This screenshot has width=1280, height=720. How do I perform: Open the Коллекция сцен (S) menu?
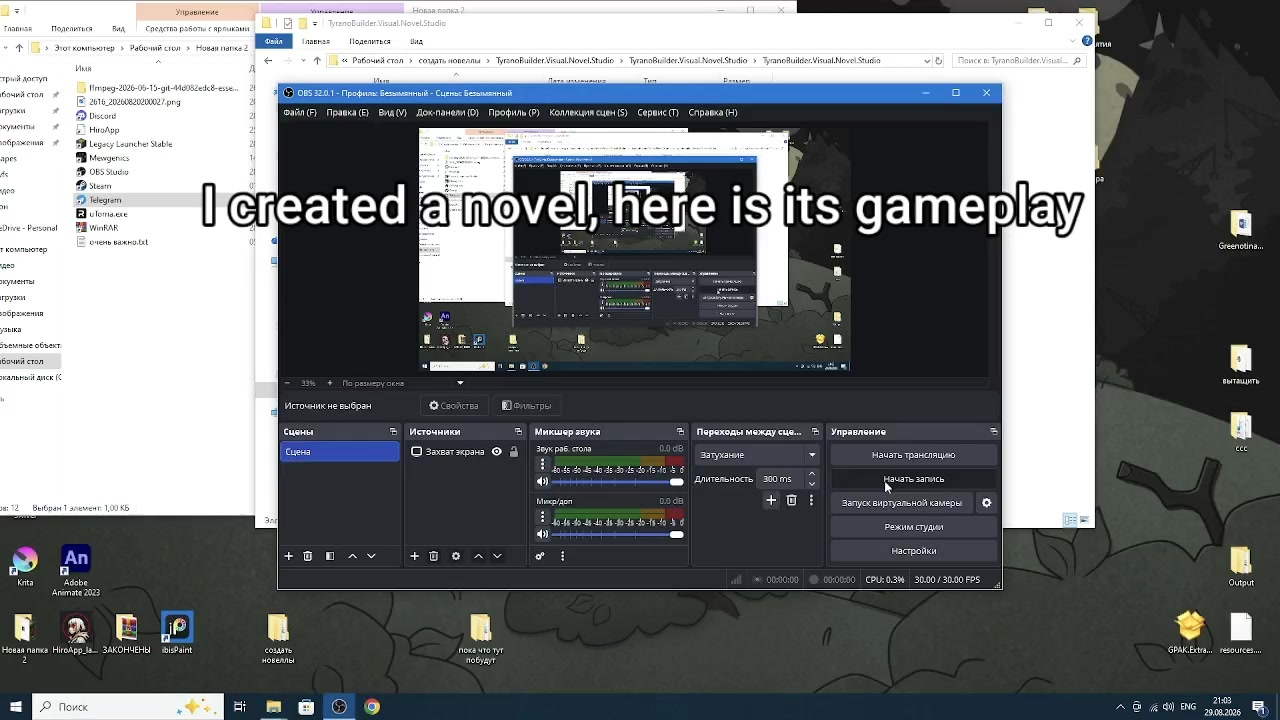pos(588,113)
